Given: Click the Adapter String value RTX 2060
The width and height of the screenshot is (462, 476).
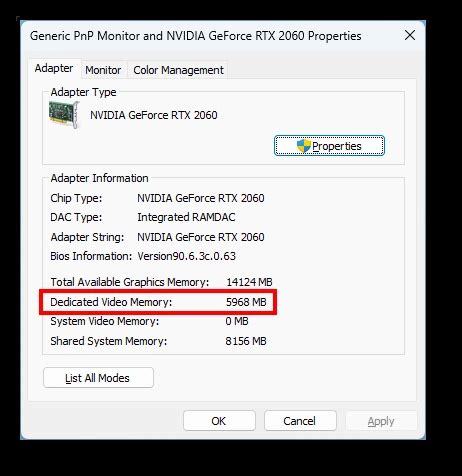Looking at the screenshot, I should click(201, 237).
